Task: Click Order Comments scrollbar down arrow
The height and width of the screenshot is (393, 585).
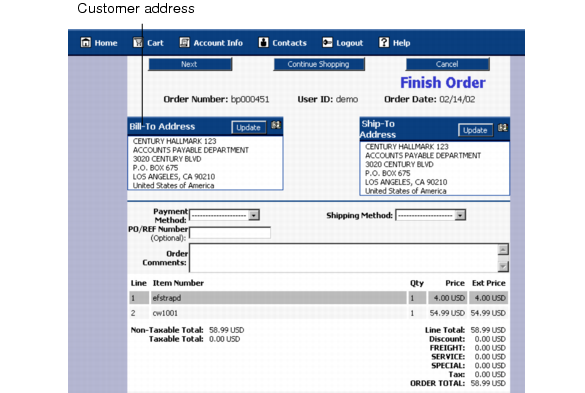Action: [x=503, y=266]
